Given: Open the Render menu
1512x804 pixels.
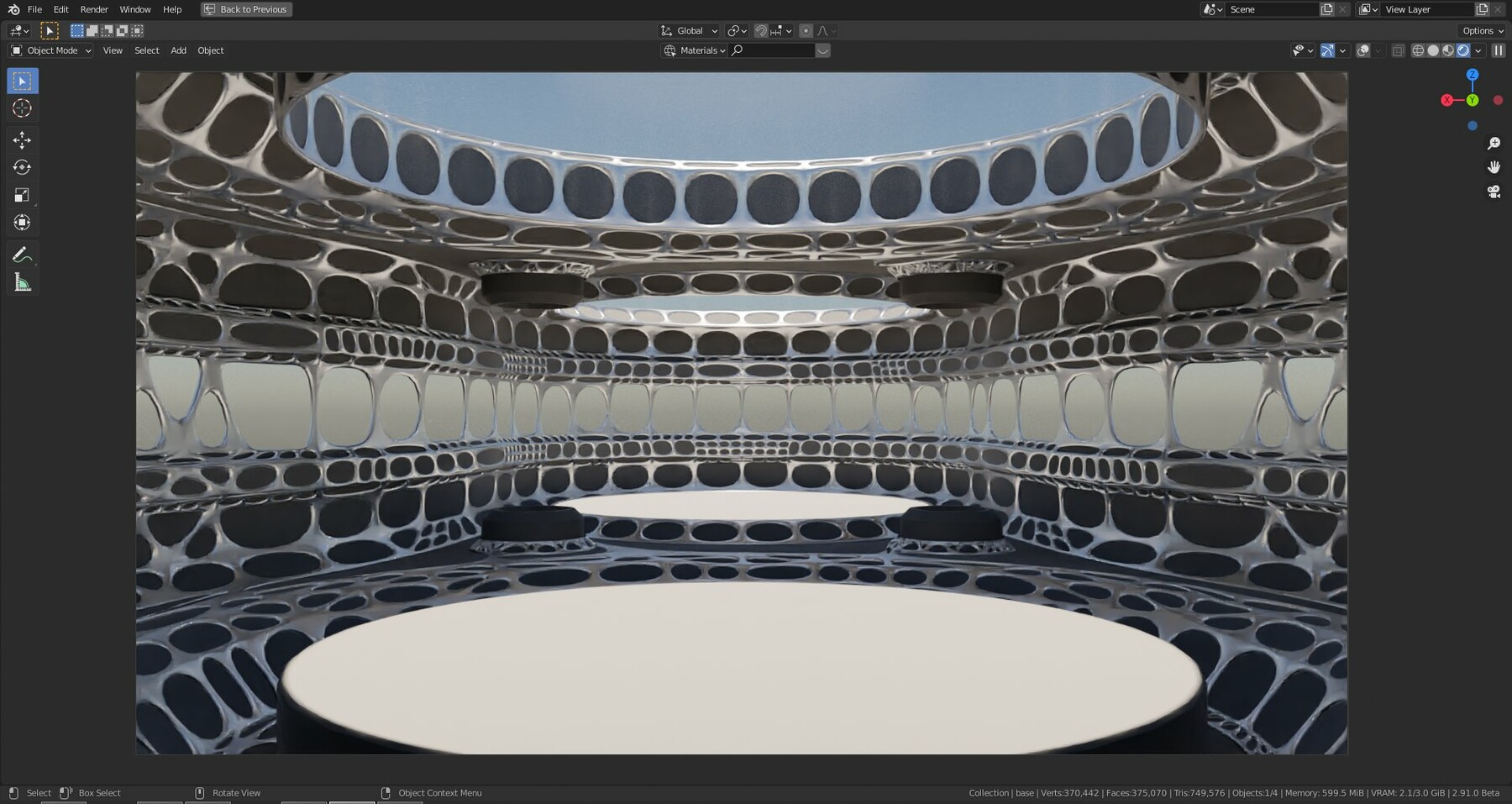Looking at the screenshot, I should [x=94, y=9].
